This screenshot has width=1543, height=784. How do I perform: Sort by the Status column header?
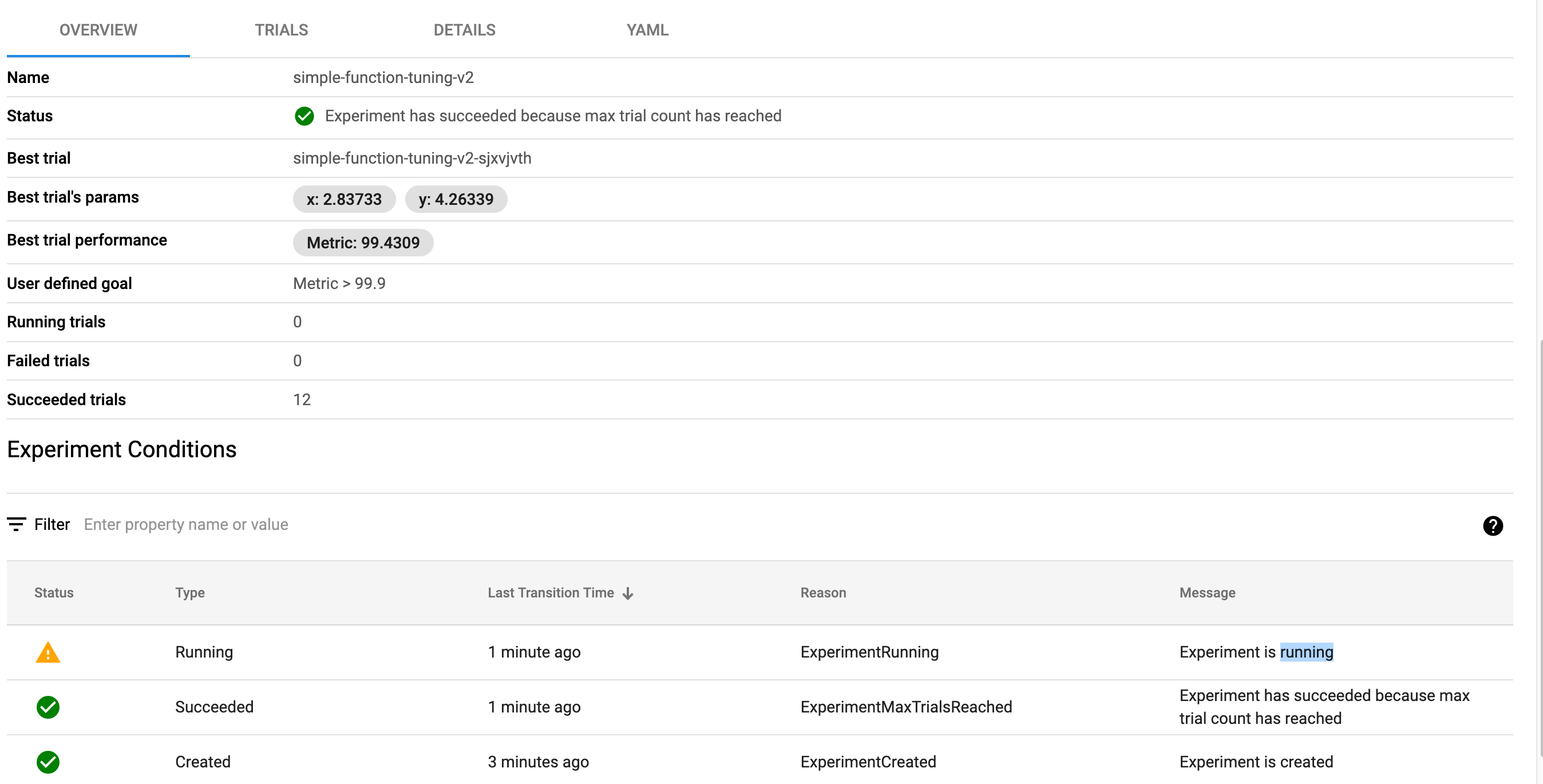tap(54, 592)
